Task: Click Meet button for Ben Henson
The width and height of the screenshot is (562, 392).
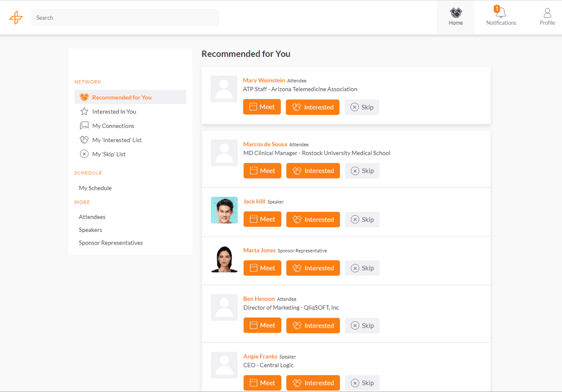Action: pos(262,325)
